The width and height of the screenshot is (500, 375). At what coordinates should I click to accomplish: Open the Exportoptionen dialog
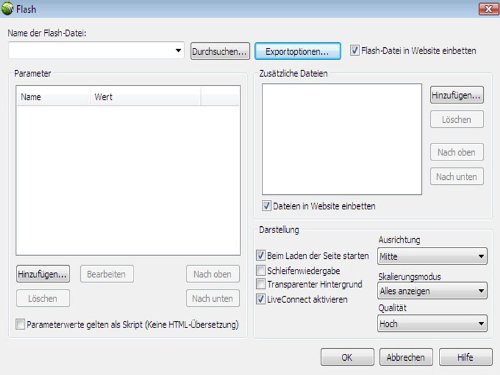pos(298,51)
